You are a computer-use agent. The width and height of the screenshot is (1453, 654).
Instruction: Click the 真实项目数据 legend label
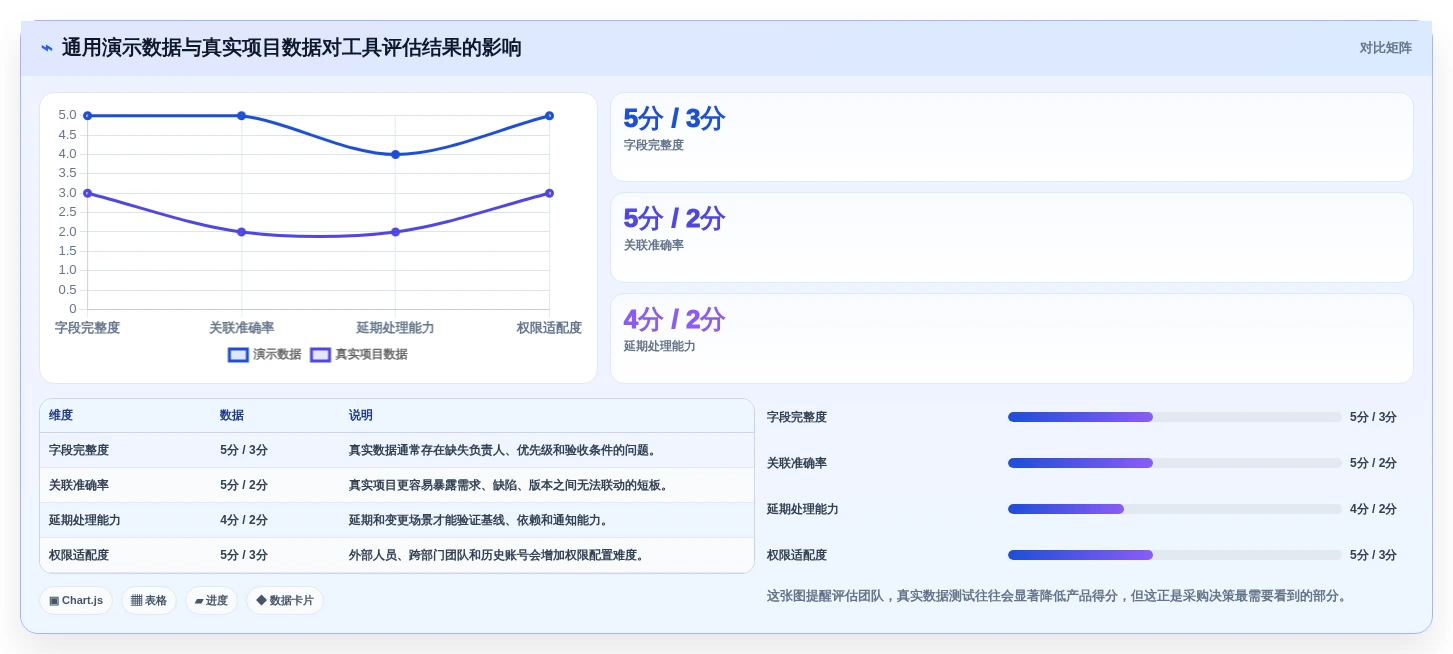[x=371, y=355]
